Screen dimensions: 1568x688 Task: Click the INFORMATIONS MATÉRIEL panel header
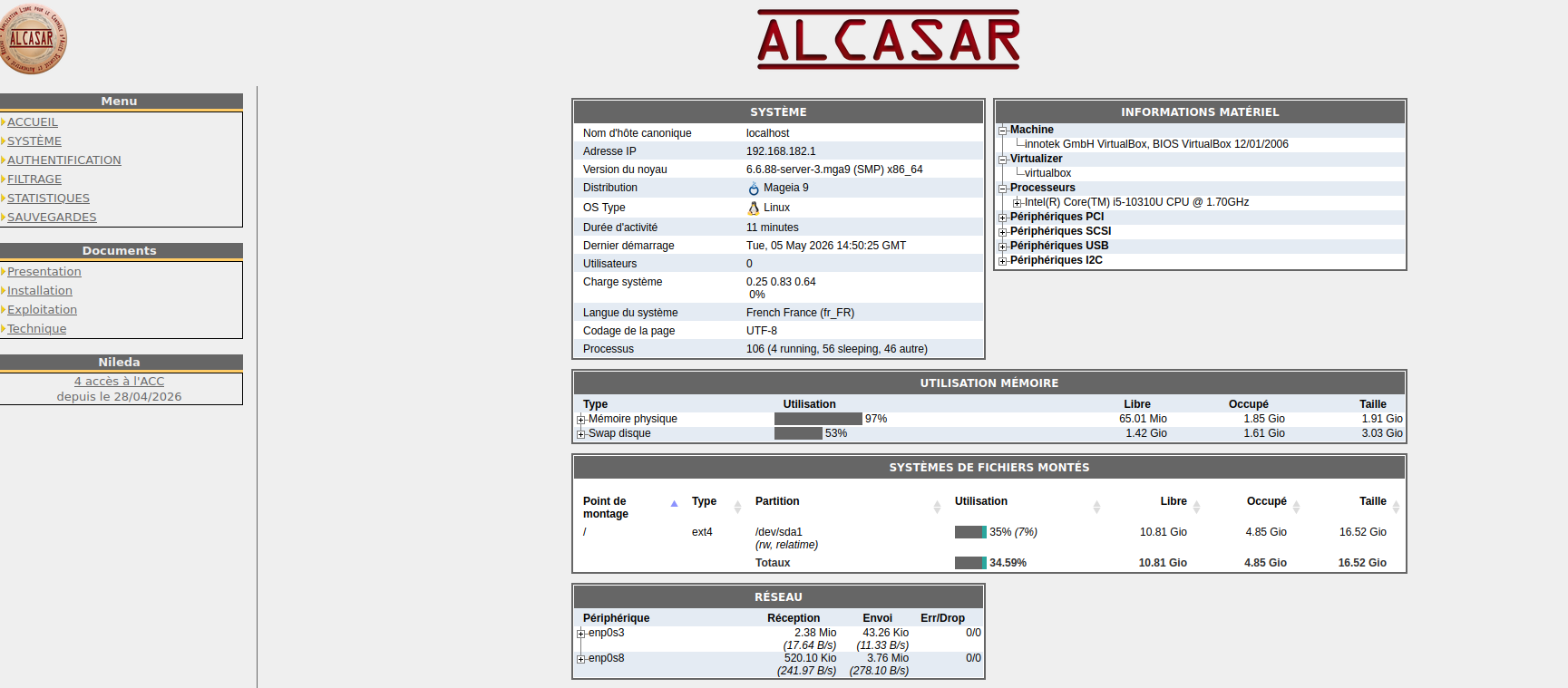click(1200, 112)
